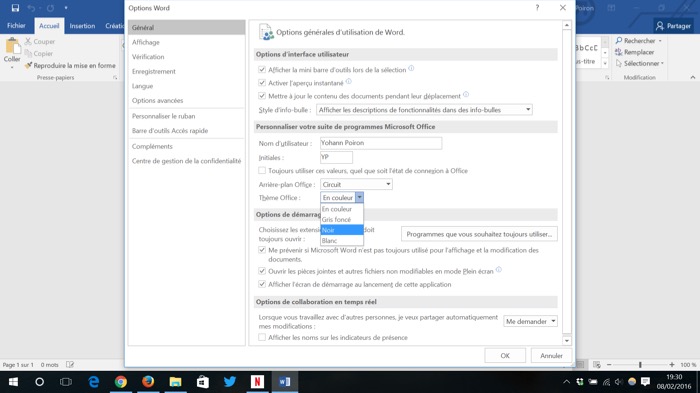Click the Coller paste icon
The image size is (700, 393).
coord(12,46)
